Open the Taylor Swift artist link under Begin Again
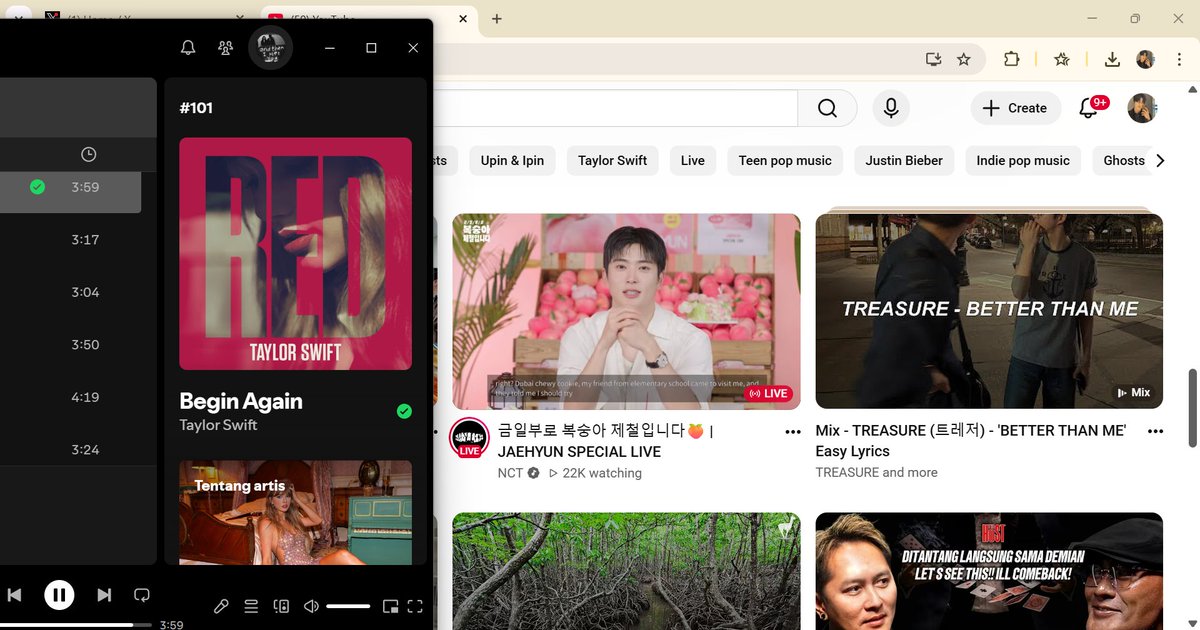 pyautogui.click(x=218, y=425)
